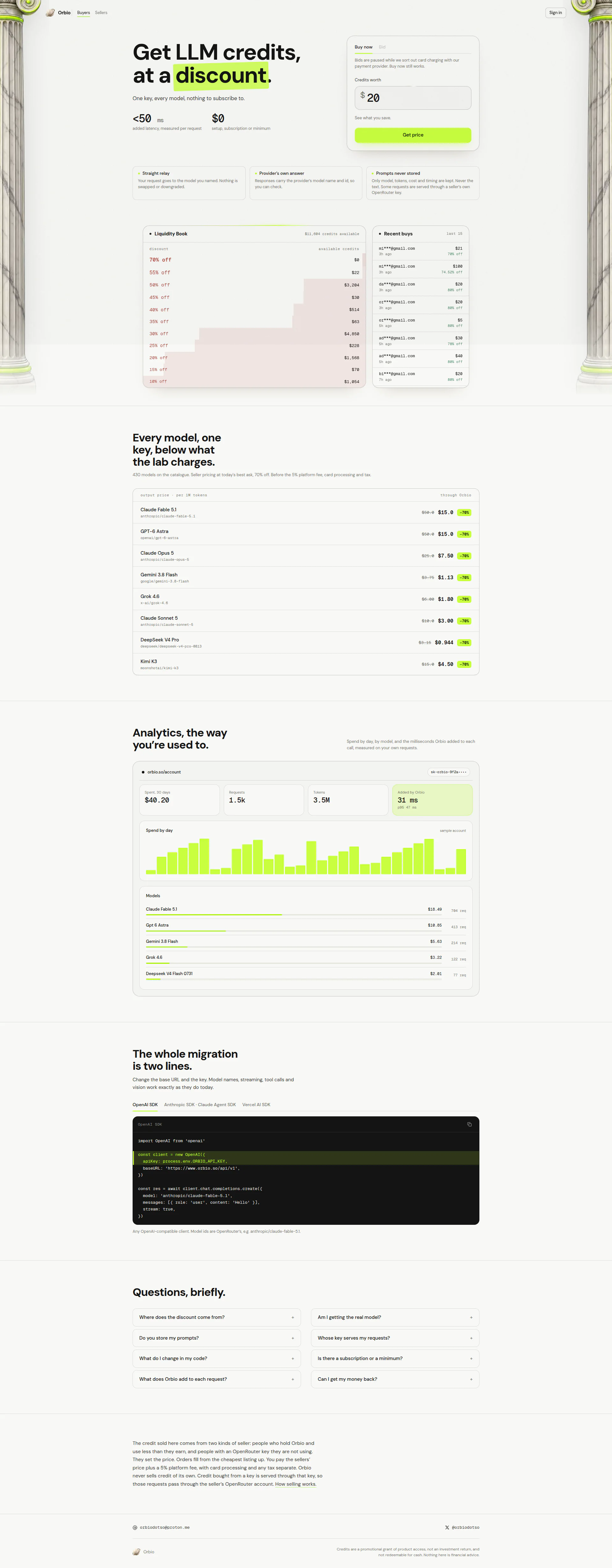Screen dimensions: 612x1568
Task: Click the Get price button
Action: [x=412, y=135]
